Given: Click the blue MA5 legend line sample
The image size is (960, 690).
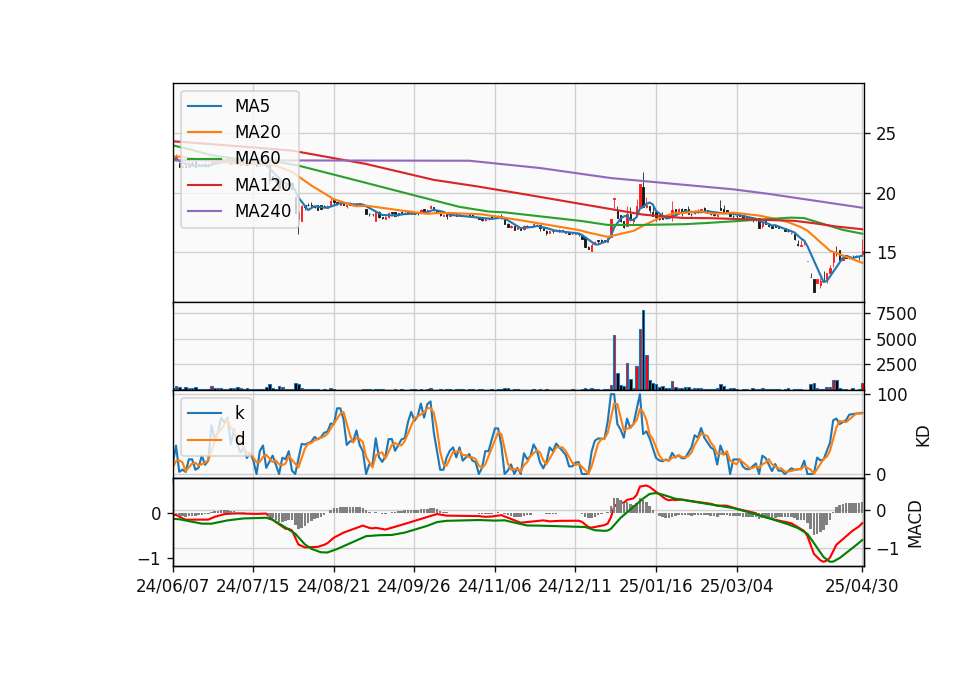Looking at the screenshot, I should (204, 106).
